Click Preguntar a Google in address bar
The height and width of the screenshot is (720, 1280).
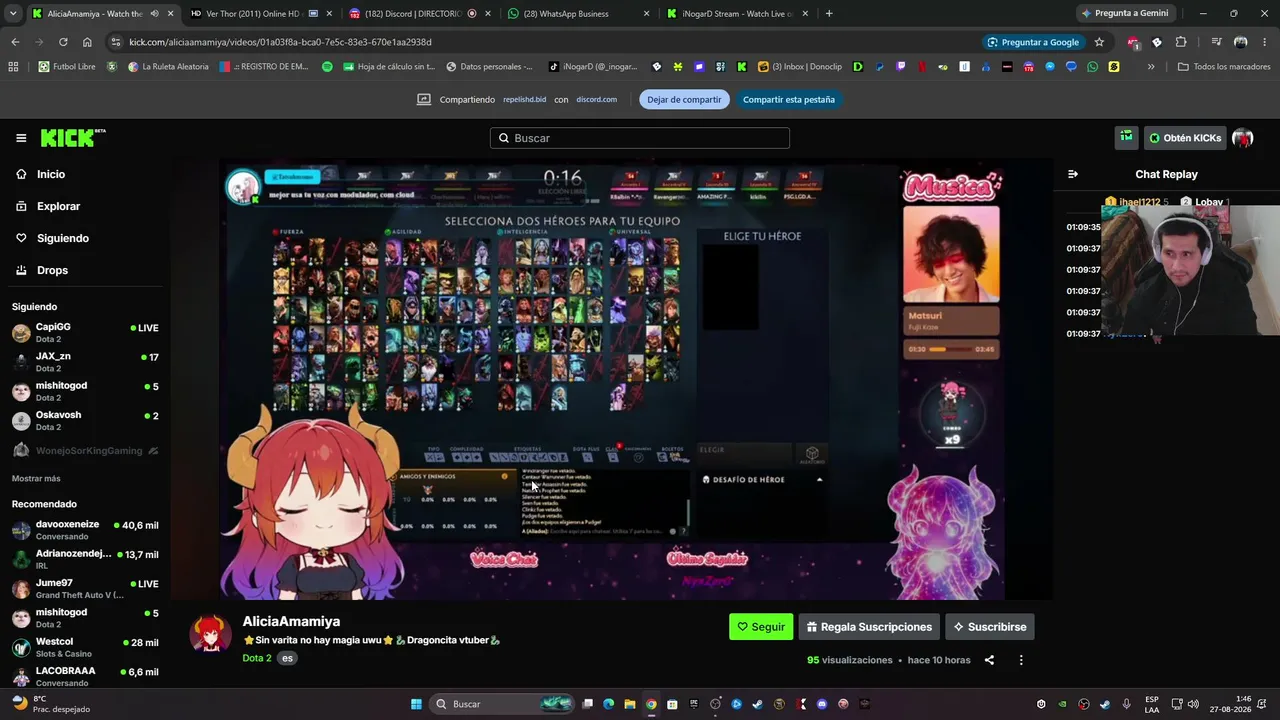(x=1033, y=42)
